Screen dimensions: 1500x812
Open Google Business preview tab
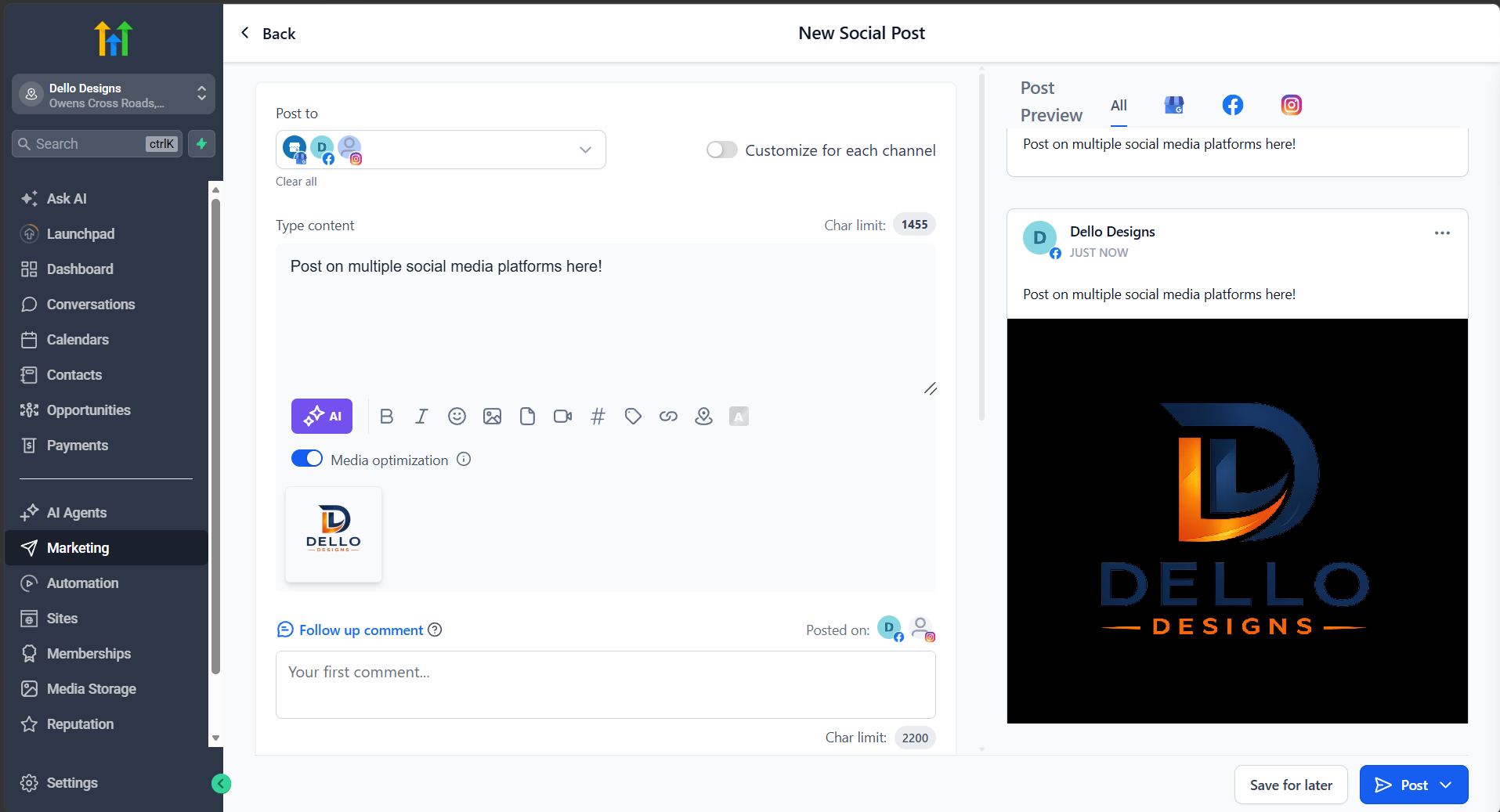[x=1173, y=105]
